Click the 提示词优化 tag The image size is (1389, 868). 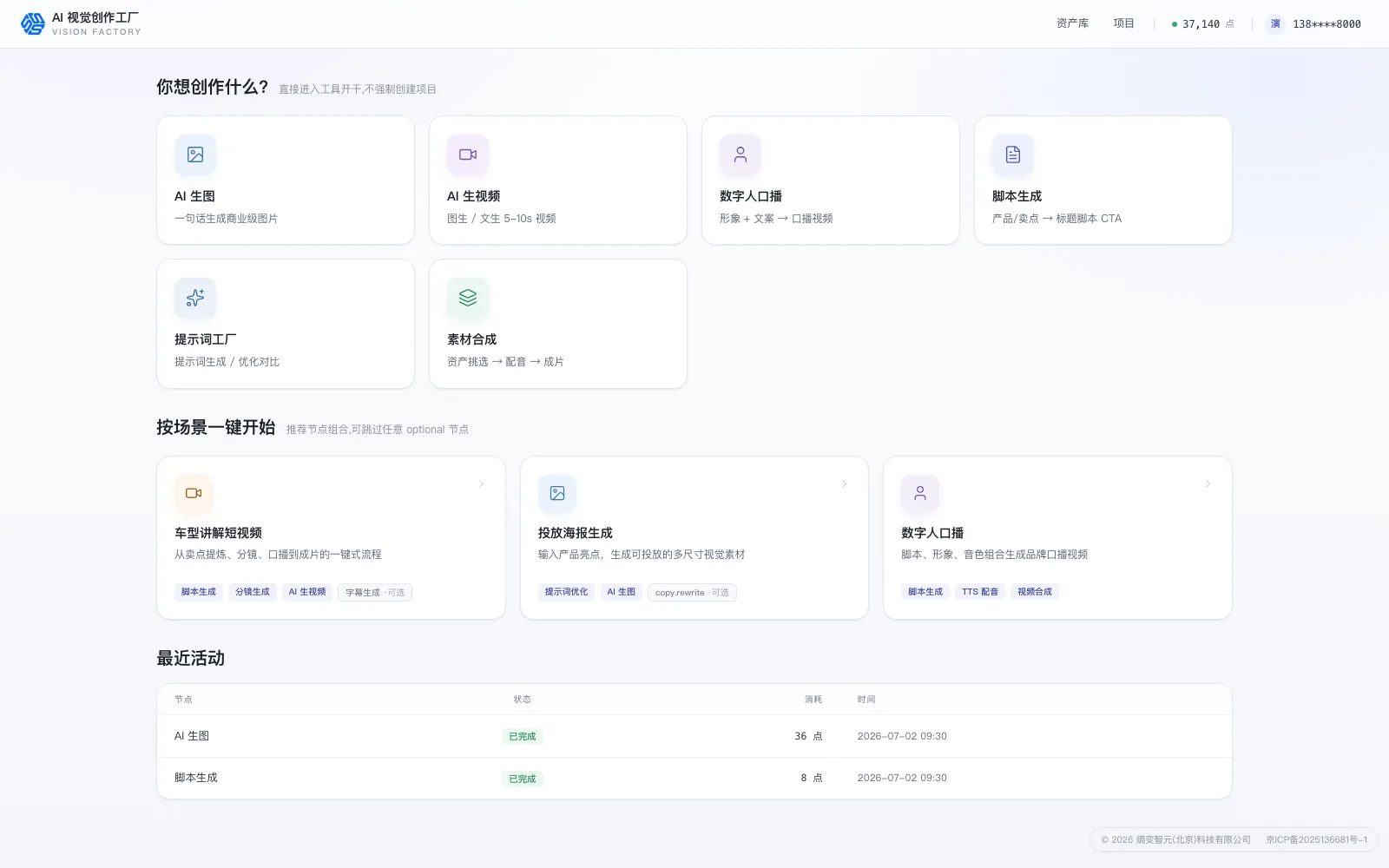tap(566, 592)
